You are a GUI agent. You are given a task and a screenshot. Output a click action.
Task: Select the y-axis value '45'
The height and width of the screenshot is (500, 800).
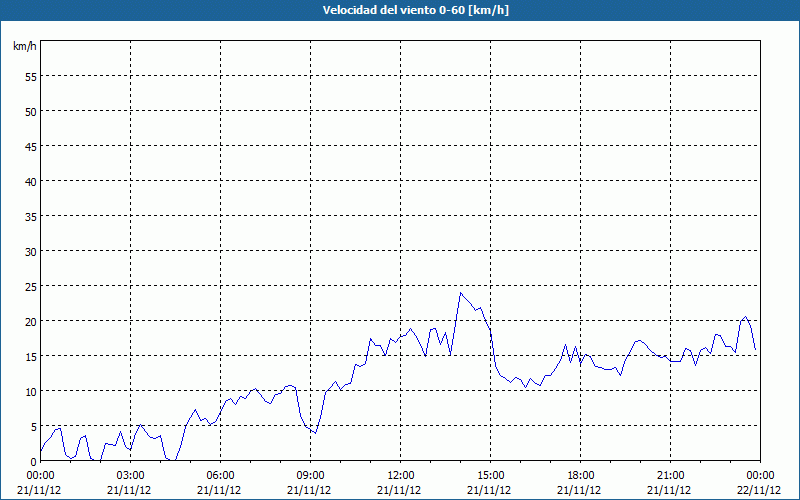(31, 146)
